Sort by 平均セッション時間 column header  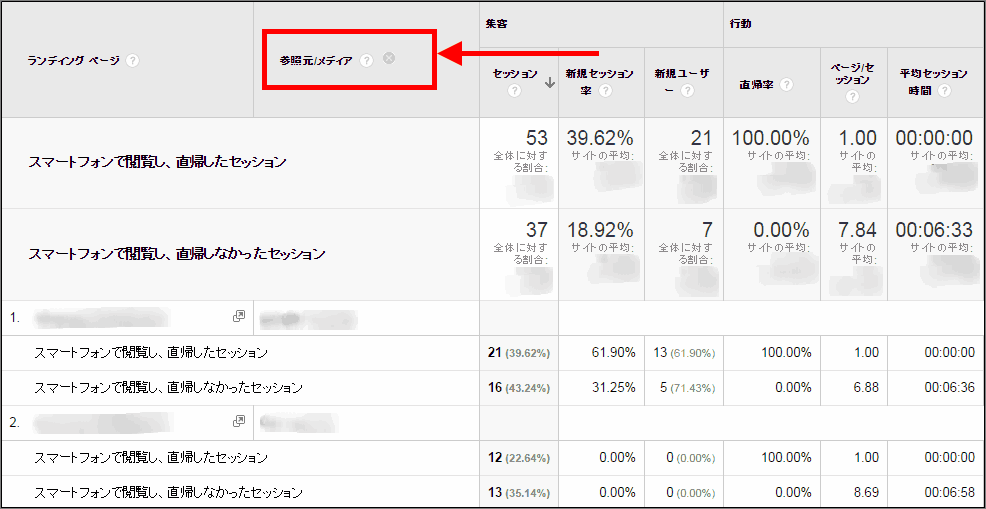click(x=933, y=74)
